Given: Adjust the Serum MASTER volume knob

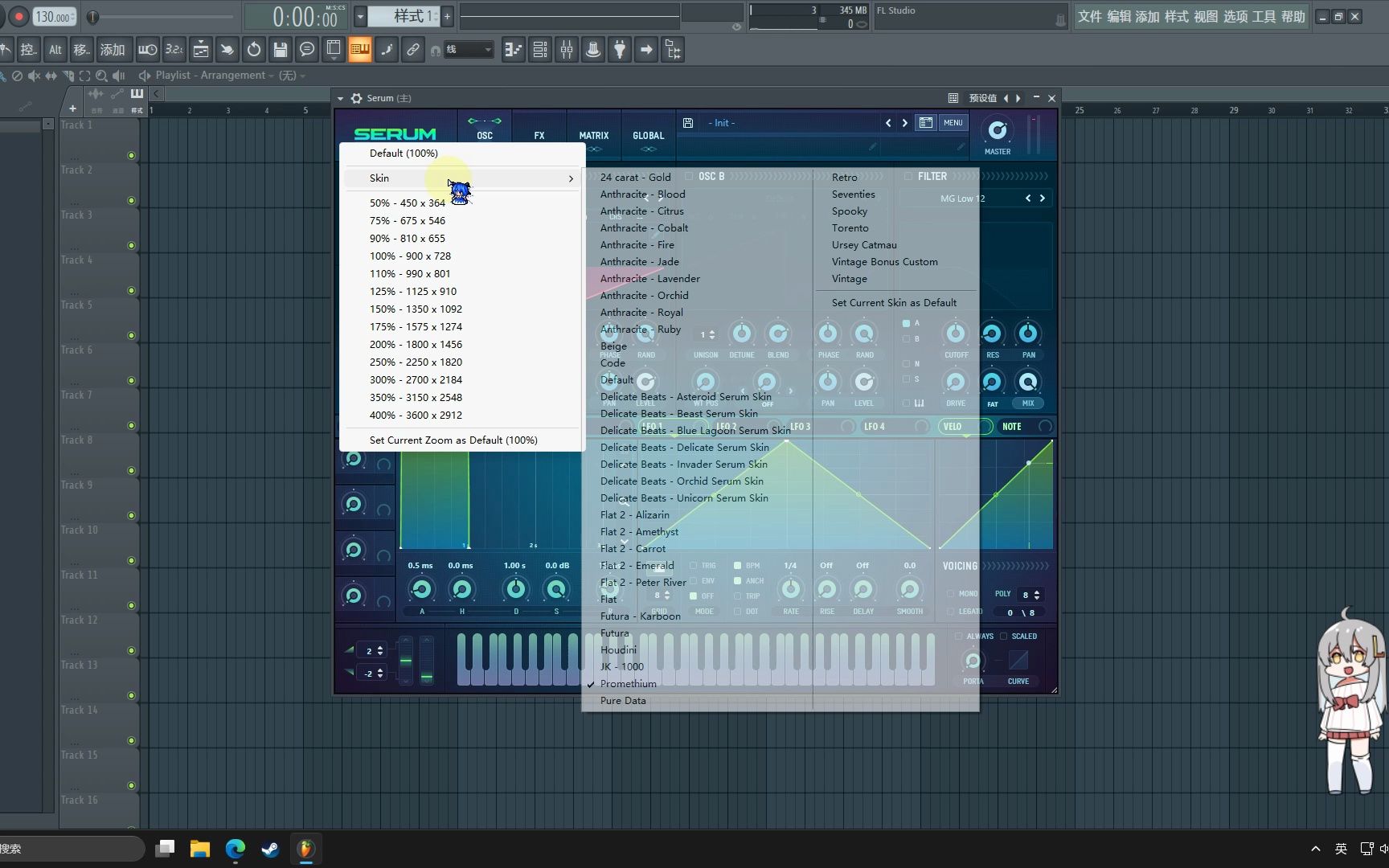Looking at the screenshot, I should (x=998, y=130).
